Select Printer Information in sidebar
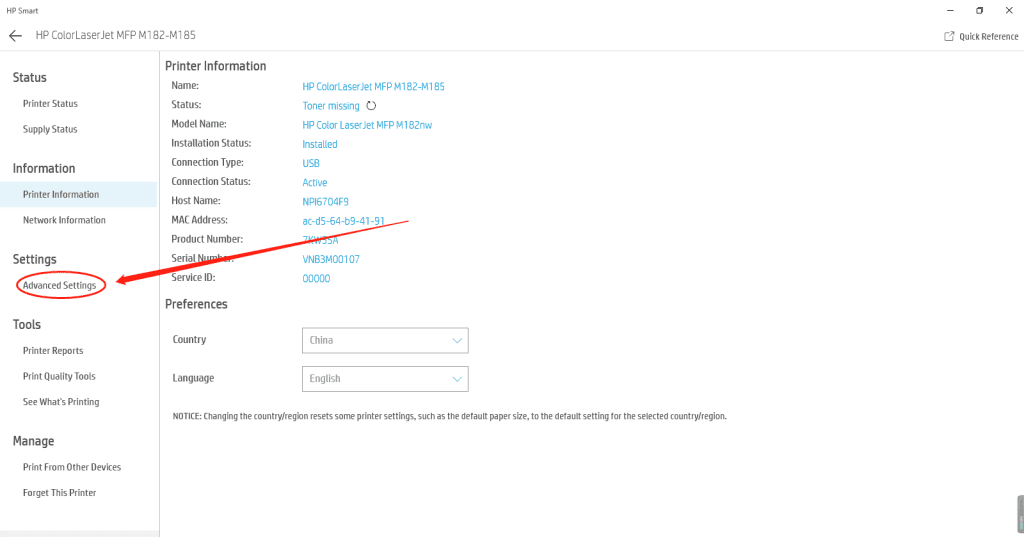1024x537 pixels. (x=78, y=194)
